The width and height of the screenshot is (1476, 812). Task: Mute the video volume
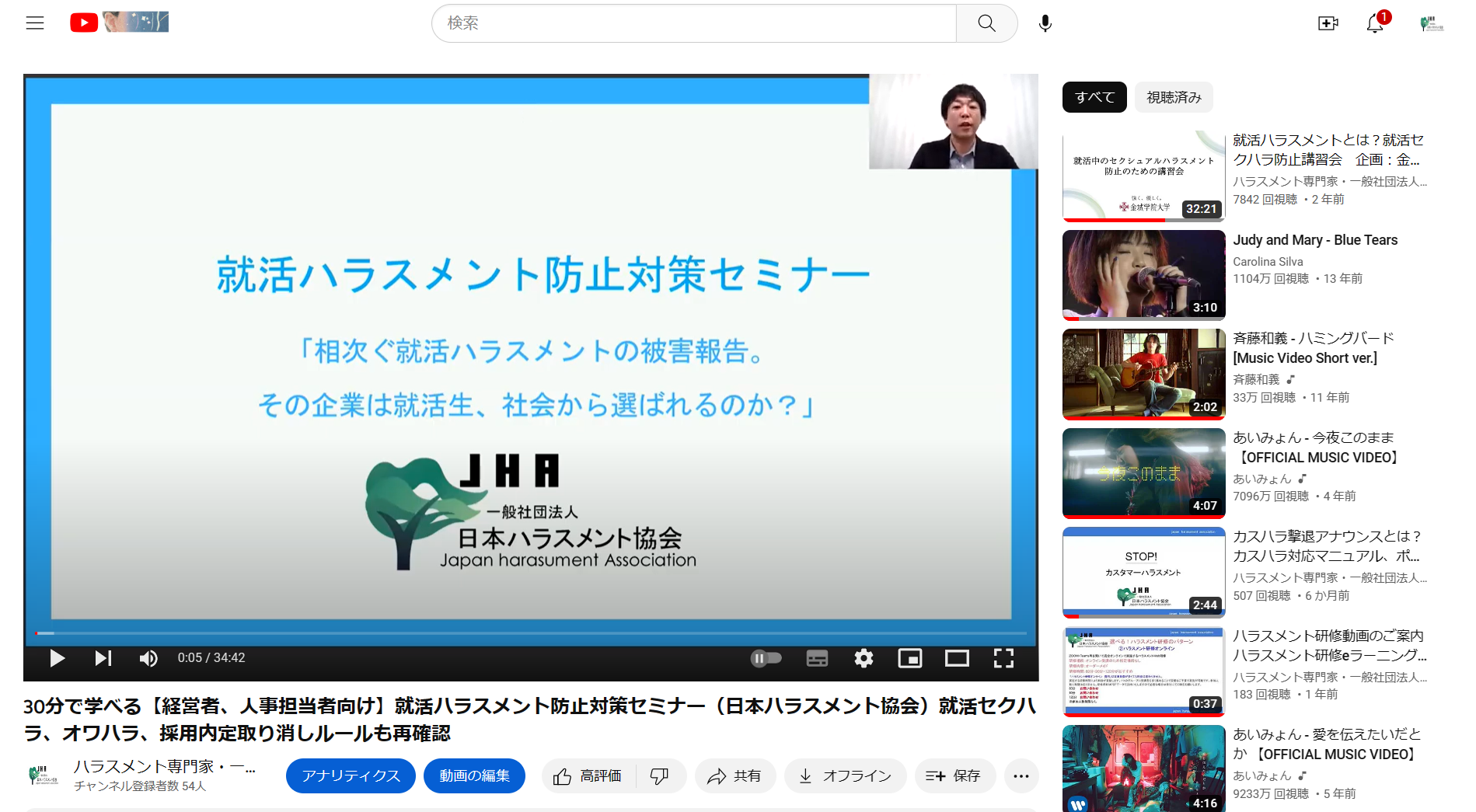click(148, 658)
